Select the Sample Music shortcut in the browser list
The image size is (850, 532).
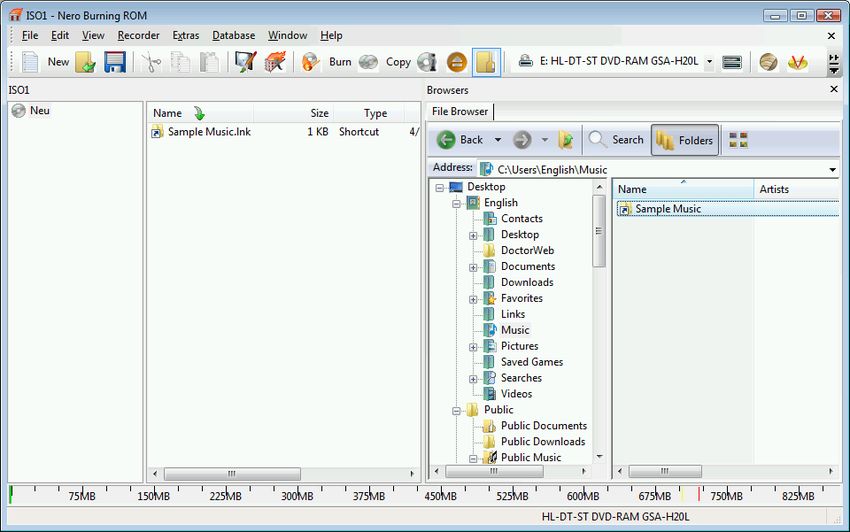coord(668,209)
